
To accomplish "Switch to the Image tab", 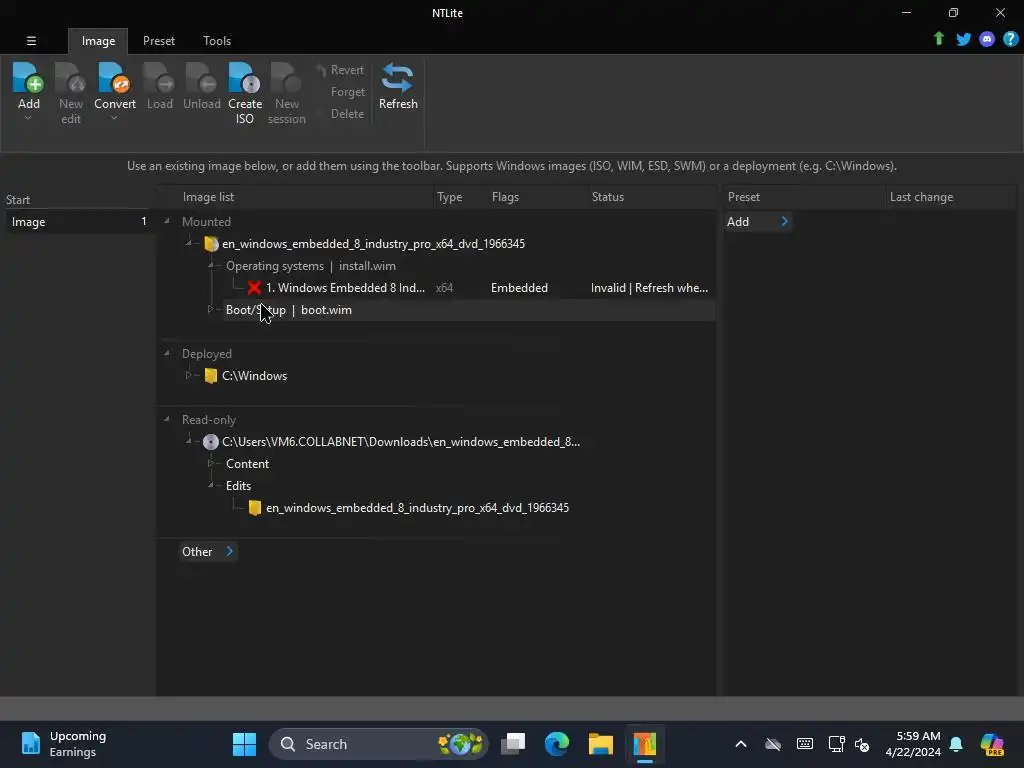I will point(98,40).
